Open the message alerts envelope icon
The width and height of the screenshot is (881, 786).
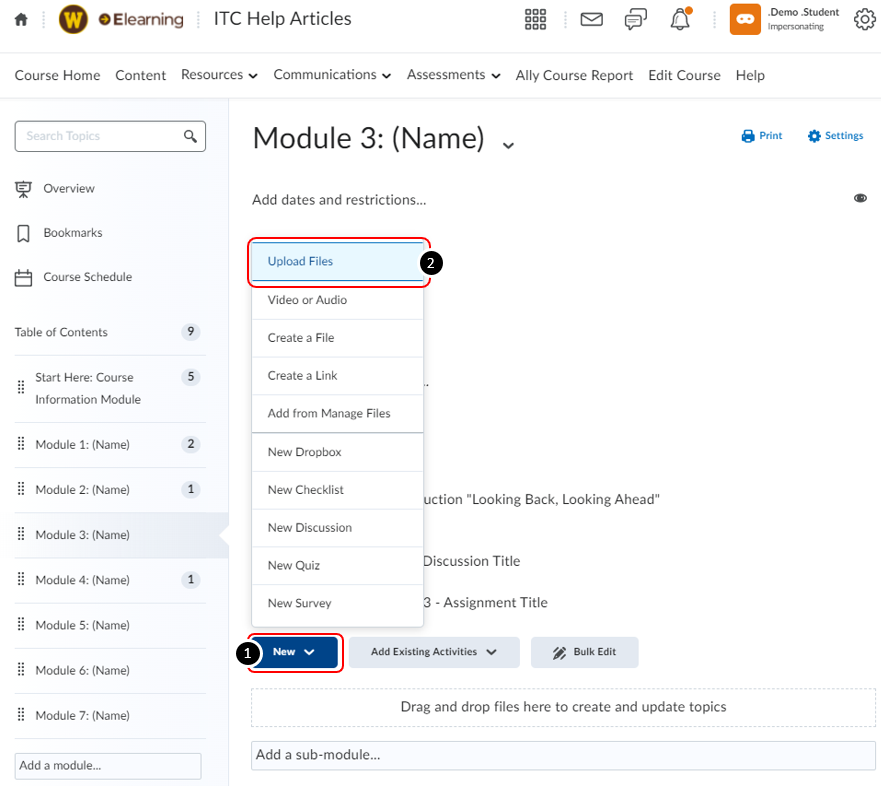[x=591, y=19]
